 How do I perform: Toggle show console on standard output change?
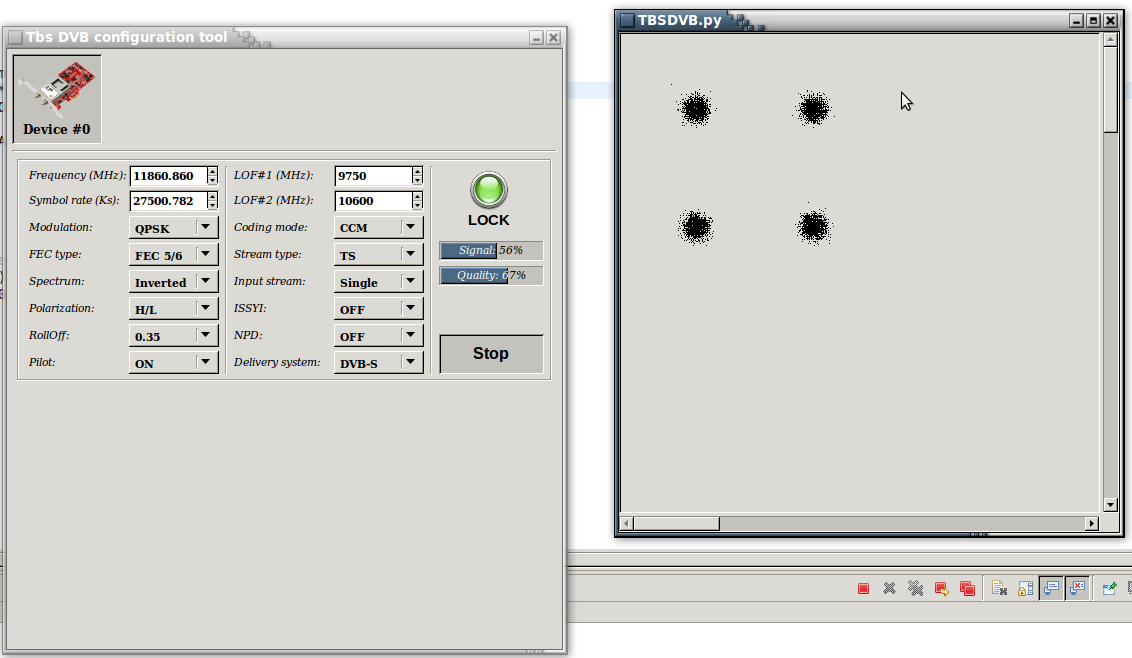click(1052, 589)
